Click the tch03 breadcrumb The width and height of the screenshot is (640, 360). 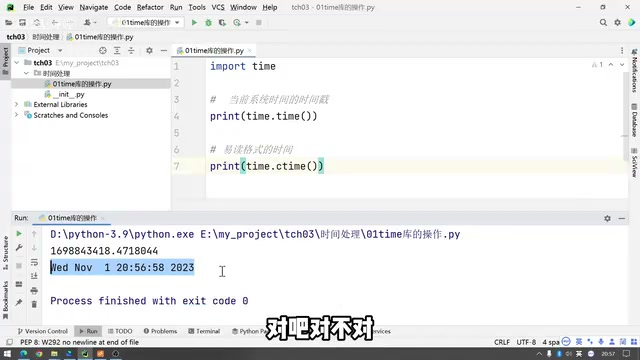16,37
